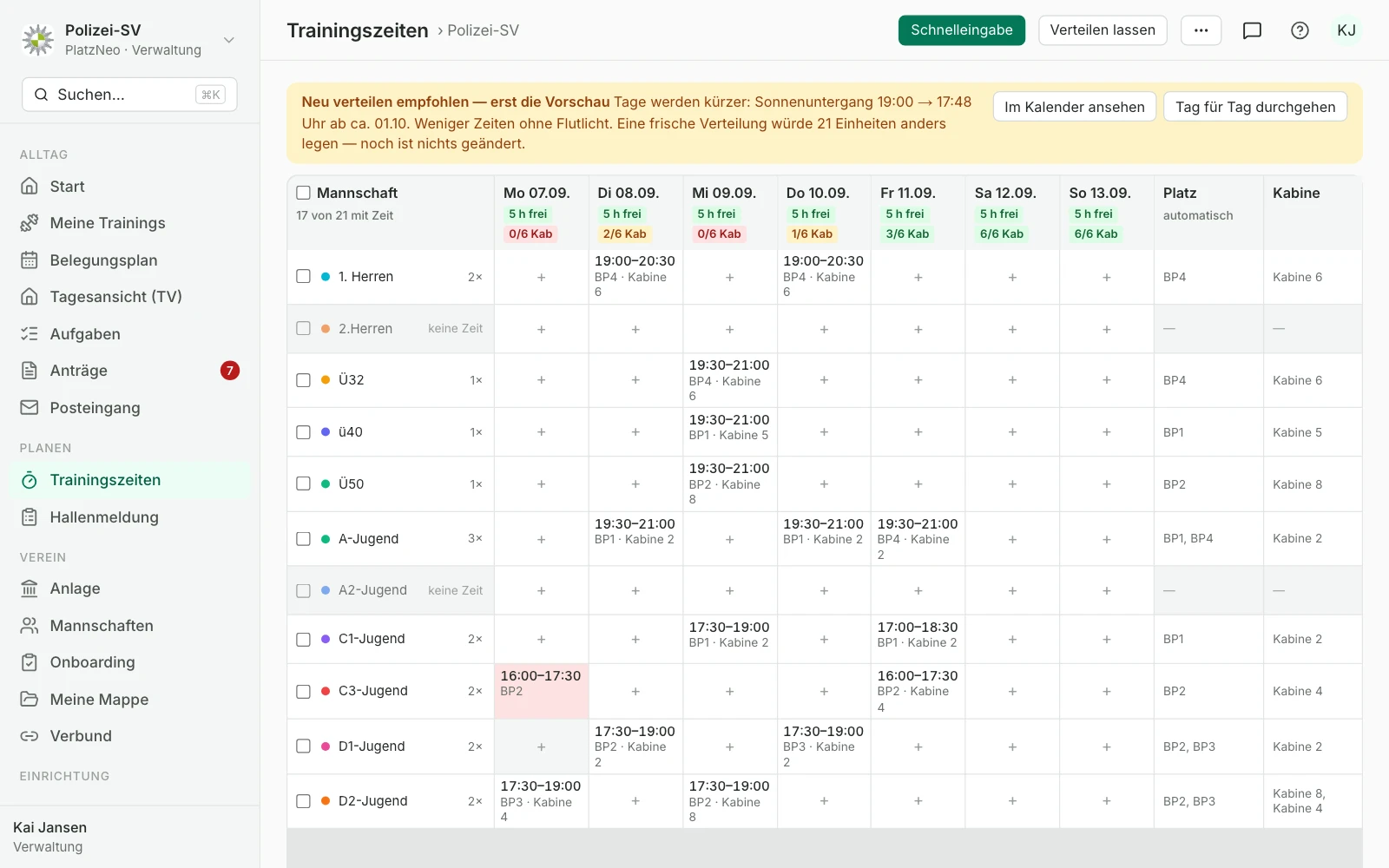The width and height of the screenshot is (1389, 868).
Task: Click the Belegungsplan calendar icon
Action: pyautogui.click(x=30, y=260)
